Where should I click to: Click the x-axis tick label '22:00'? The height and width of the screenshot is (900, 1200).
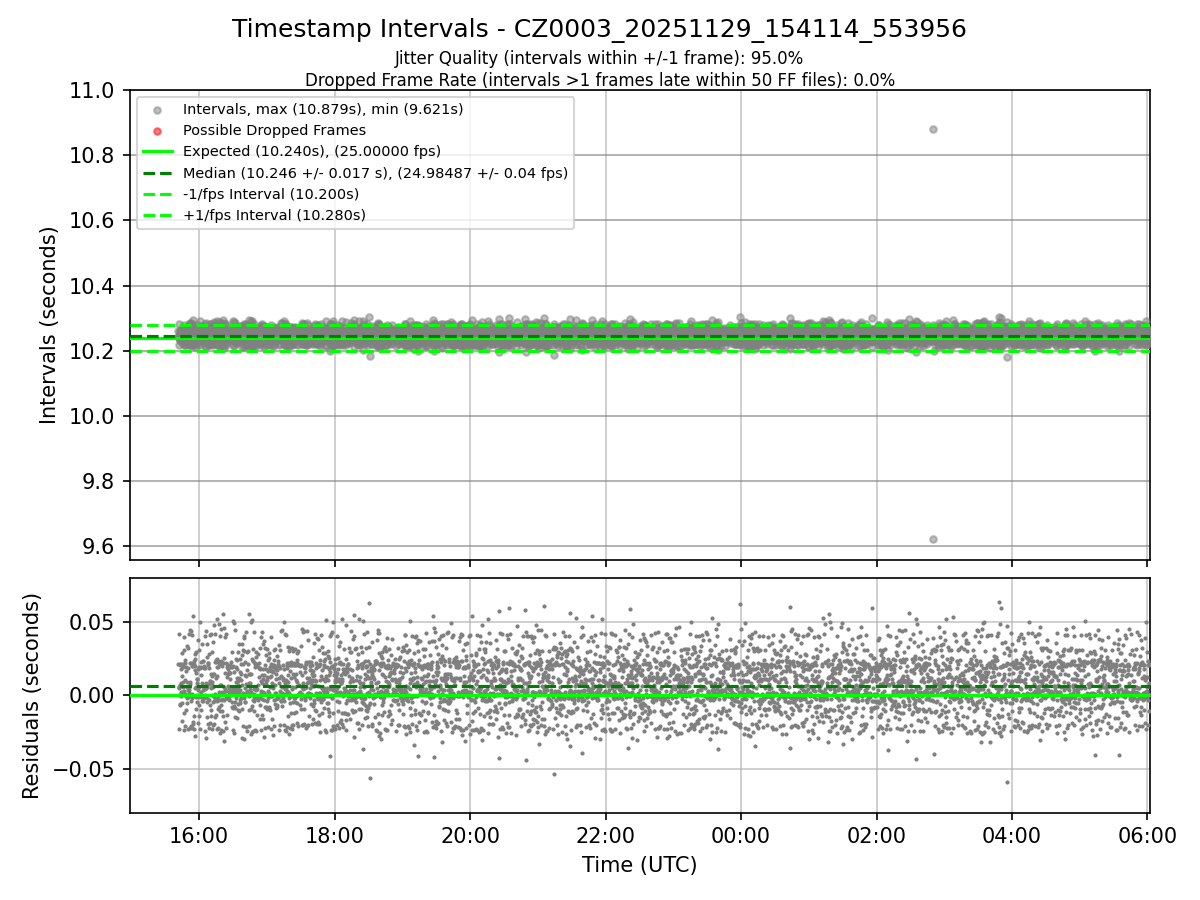[605, 835]
